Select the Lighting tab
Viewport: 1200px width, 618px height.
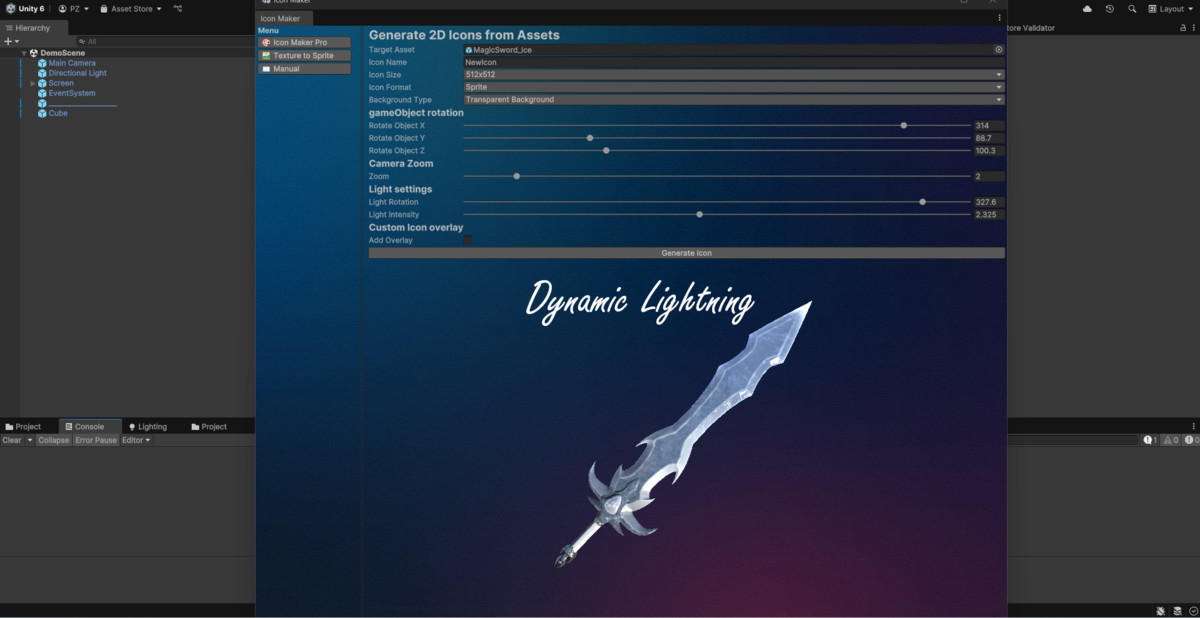(x=147, y=427)
